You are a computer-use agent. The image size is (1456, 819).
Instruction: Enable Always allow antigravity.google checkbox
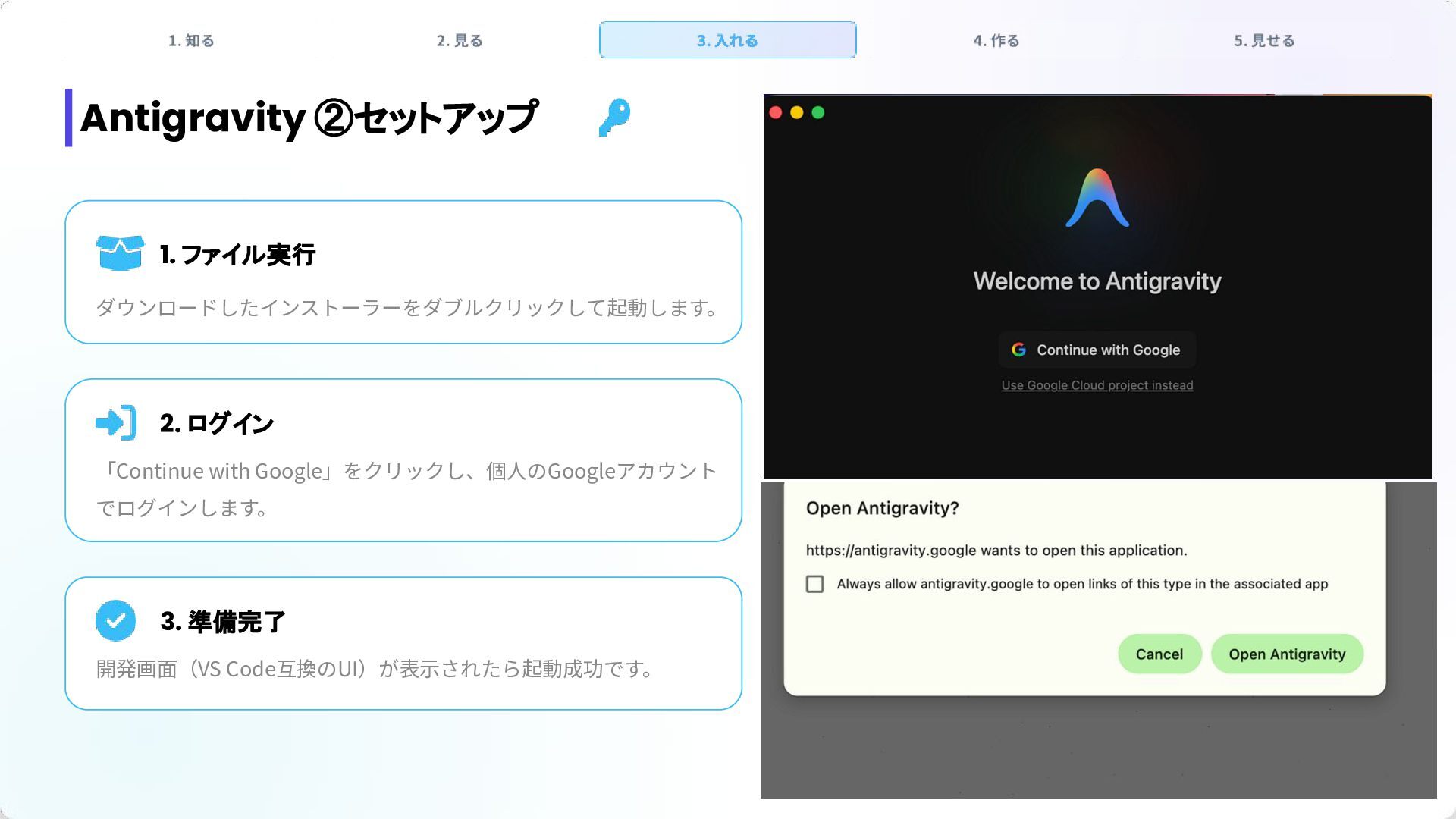pos(814,584)
